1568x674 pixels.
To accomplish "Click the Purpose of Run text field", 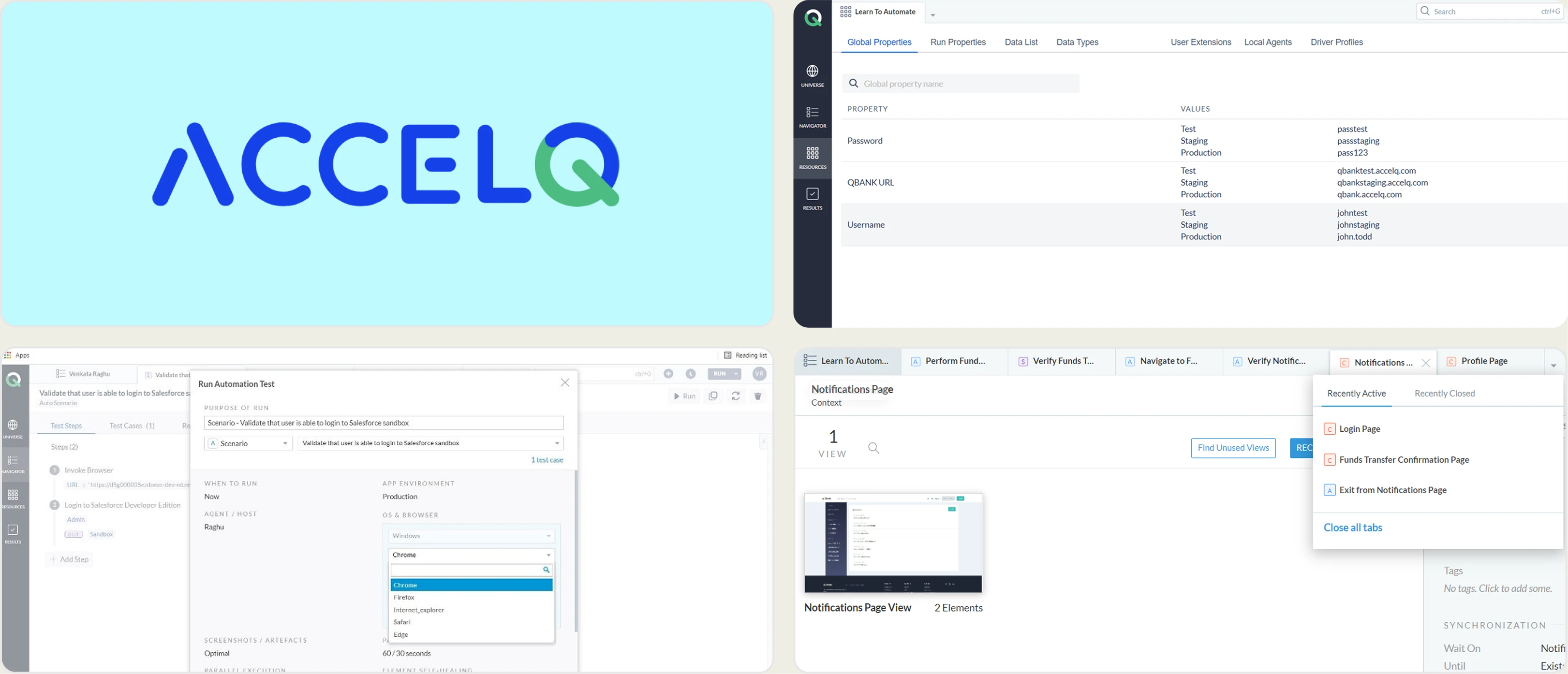I will [384, 423].
